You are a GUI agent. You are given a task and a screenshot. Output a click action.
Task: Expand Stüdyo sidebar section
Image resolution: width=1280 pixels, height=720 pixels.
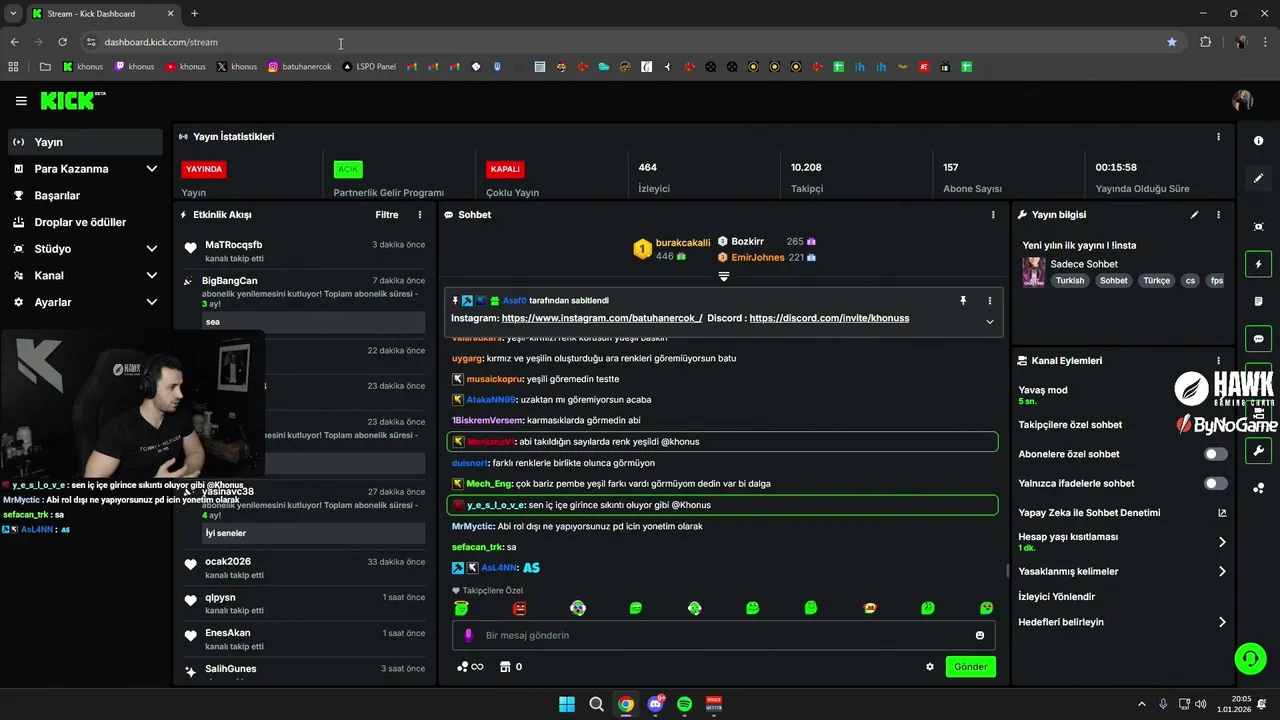pyautogui.click(x=85, y=249)
